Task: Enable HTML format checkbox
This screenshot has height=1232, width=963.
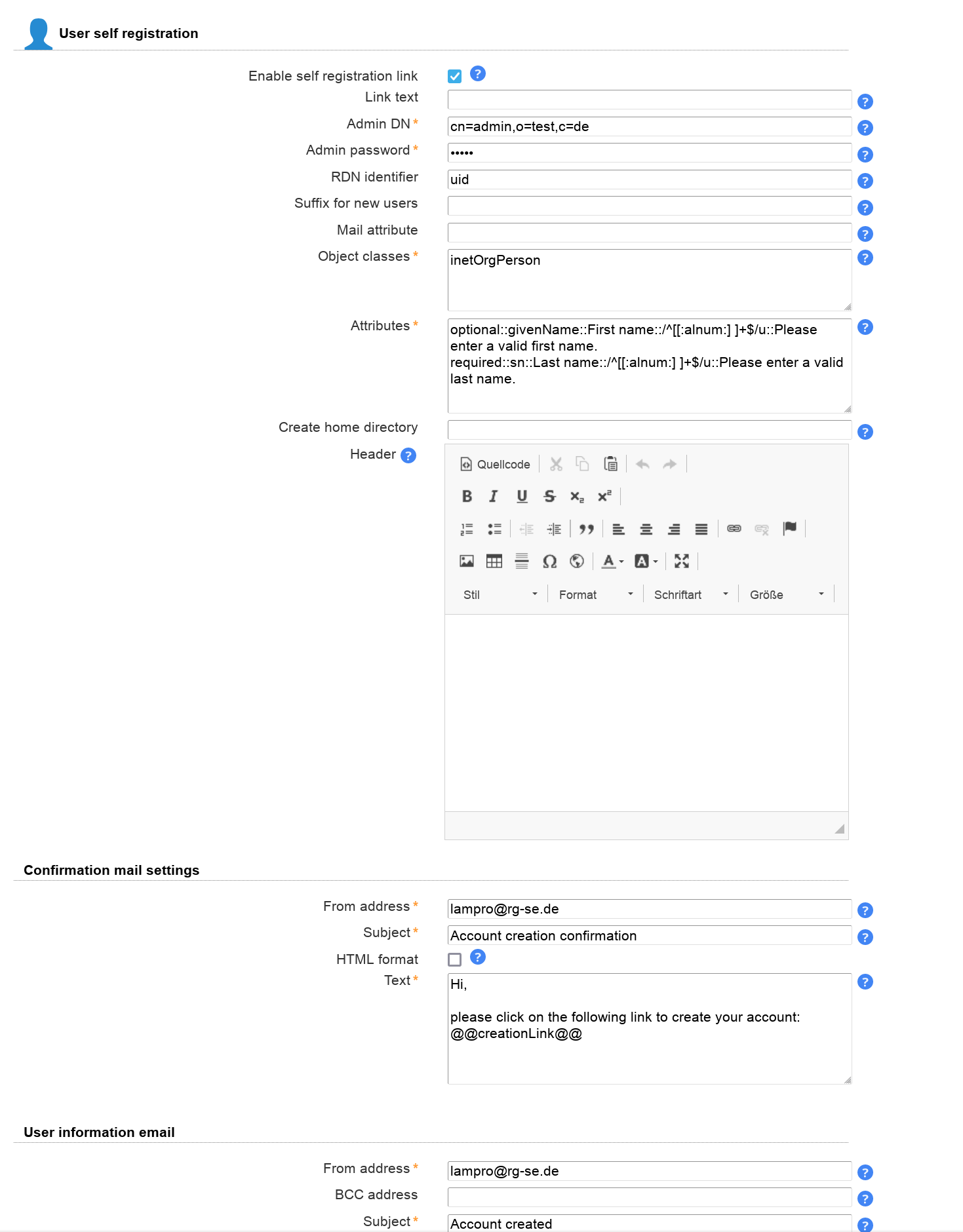Action: (x=455, y=960)
